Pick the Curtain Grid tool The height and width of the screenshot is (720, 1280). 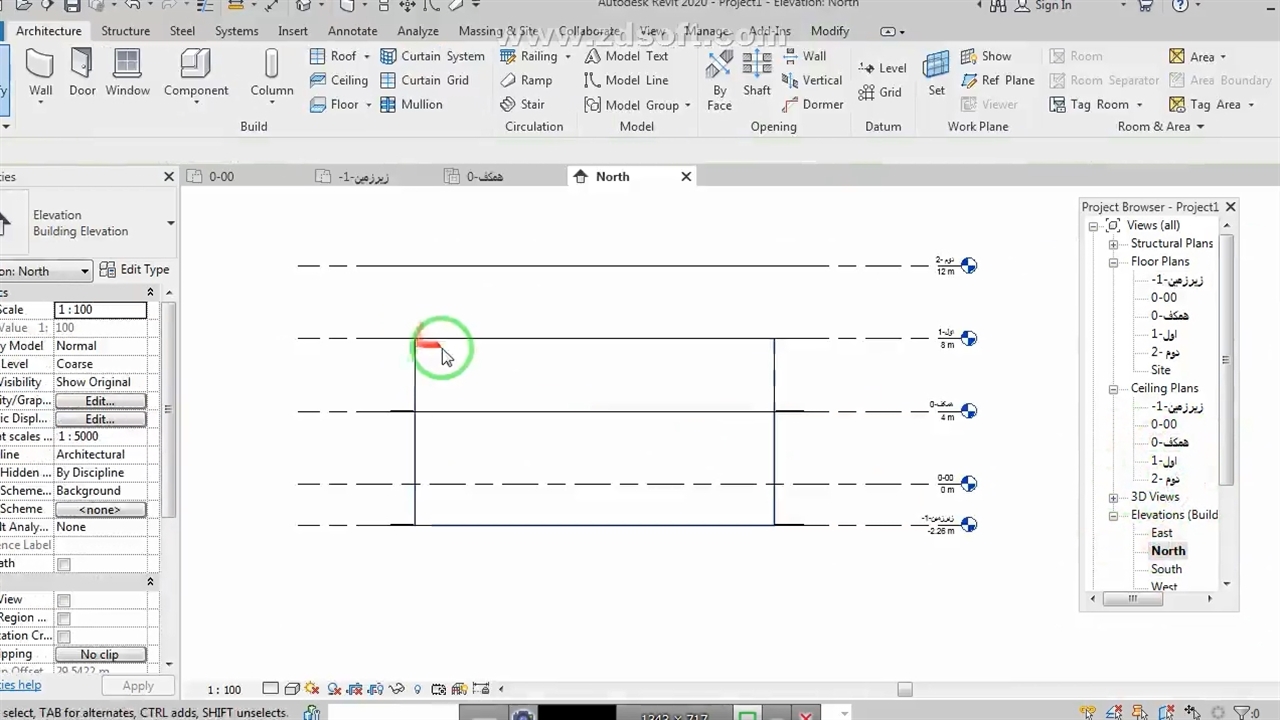tap(425, 80)
